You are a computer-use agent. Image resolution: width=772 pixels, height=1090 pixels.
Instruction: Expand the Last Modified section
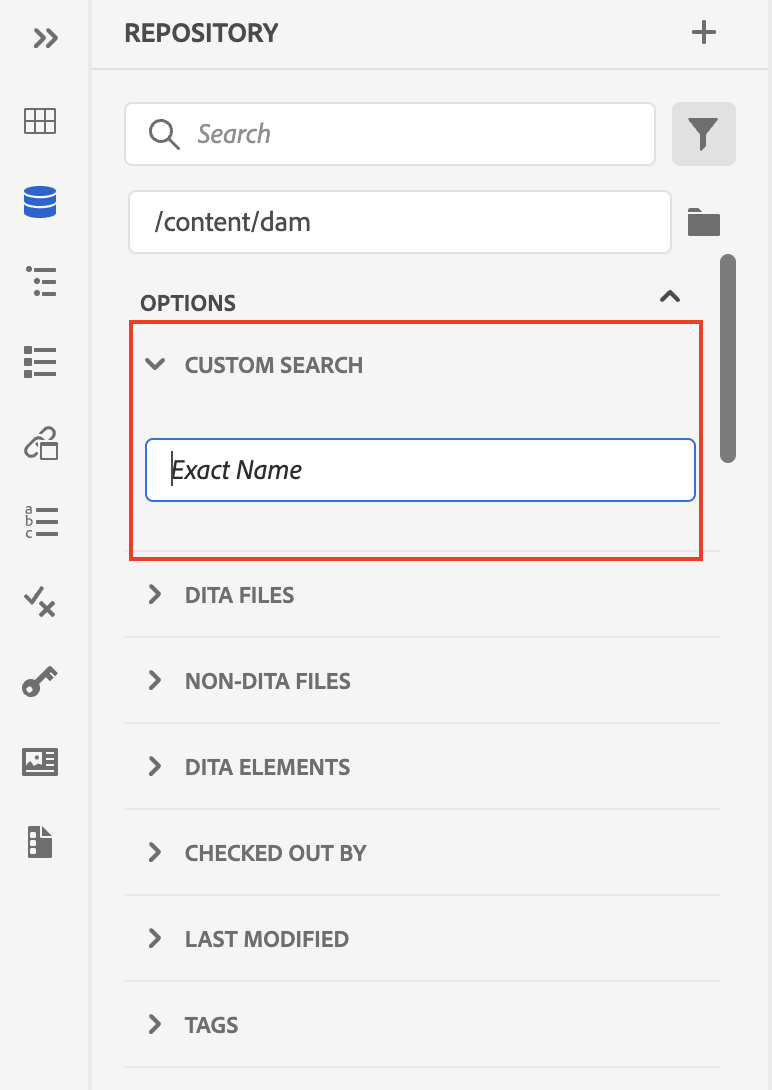155,938
